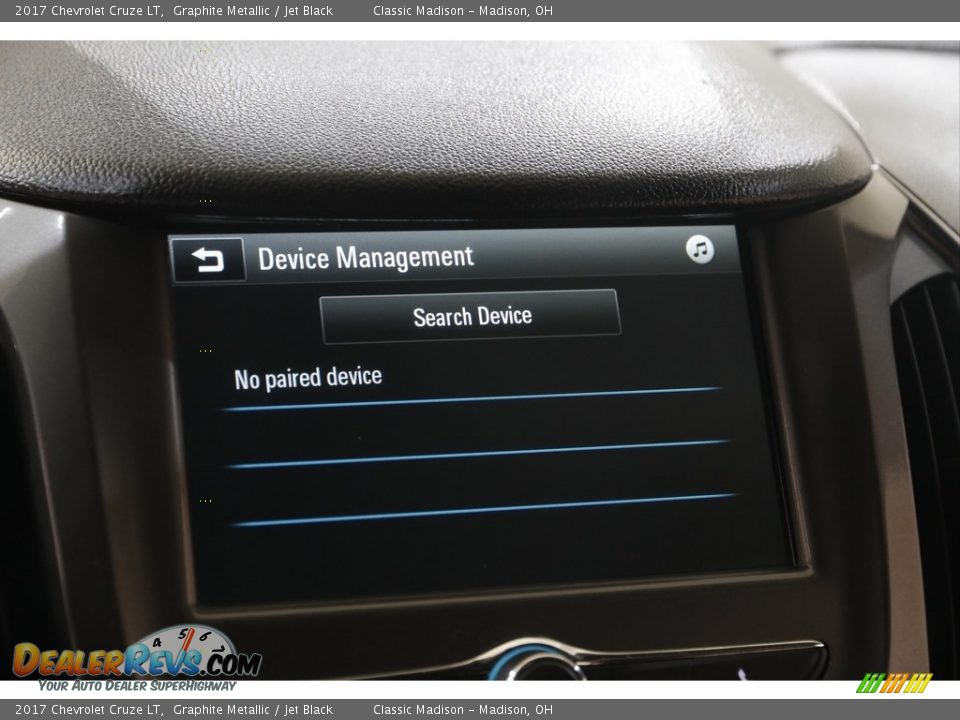960x720 pixels.
Task: Click the "Device Management" screen title
Action: (x=366, y=258)
